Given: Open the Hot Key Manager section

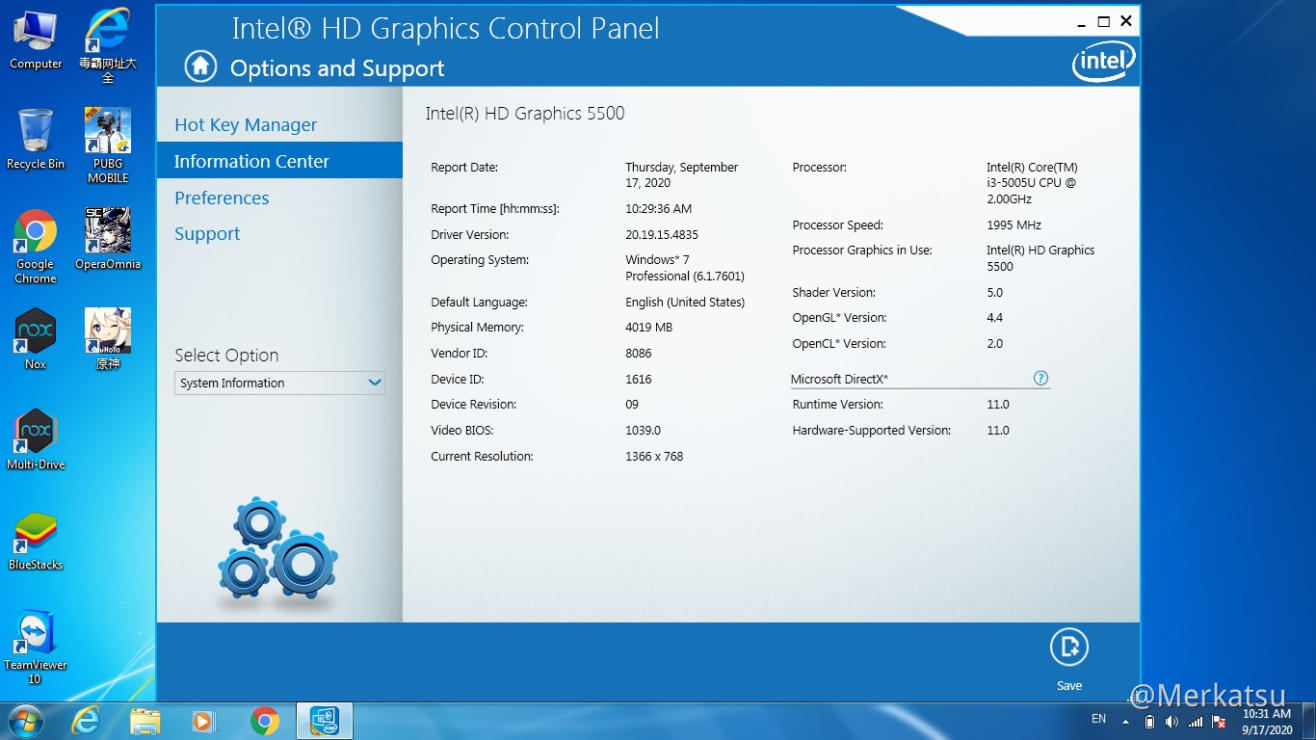Looking at the screenshot, I should point(245,125).
